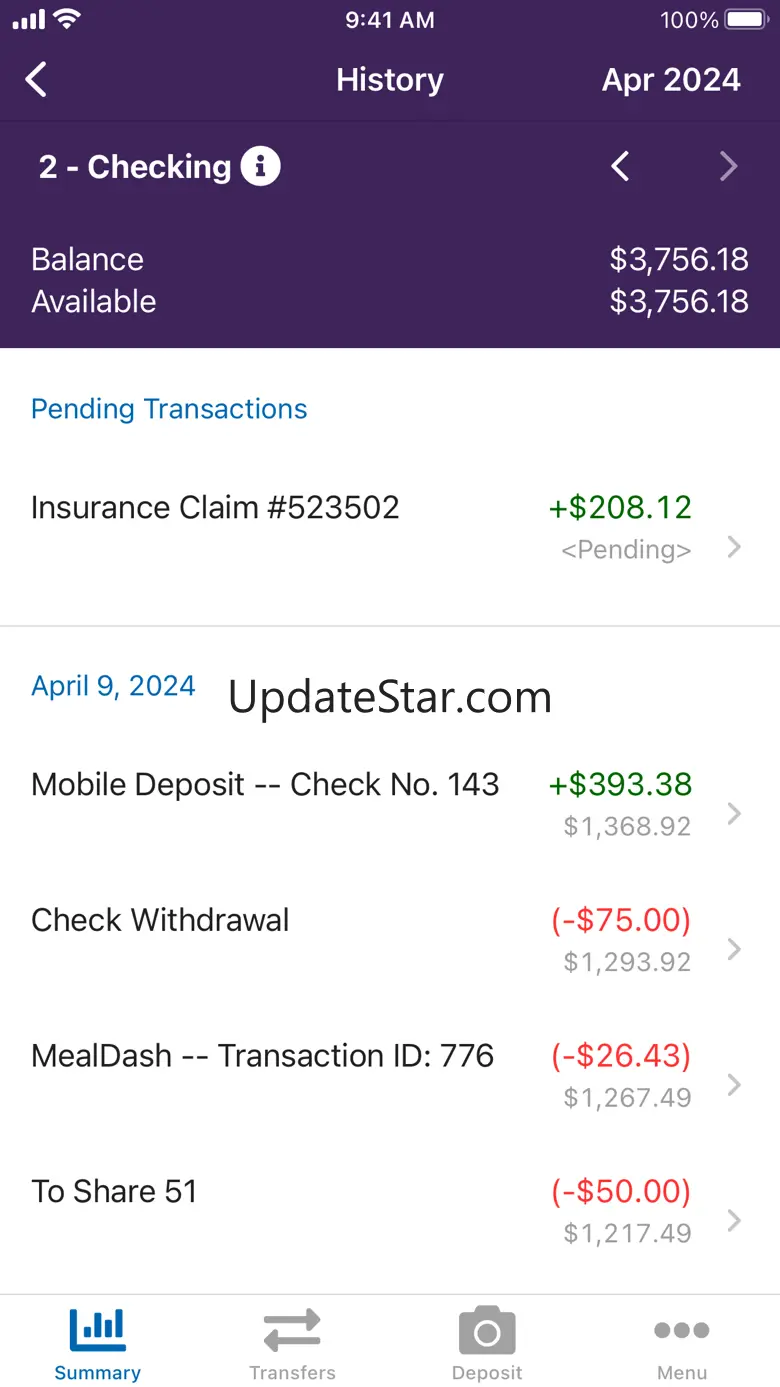
Task: Expand the Check Withdrawal row chevron
Action: pyautogui.click(x=734, y=949)
